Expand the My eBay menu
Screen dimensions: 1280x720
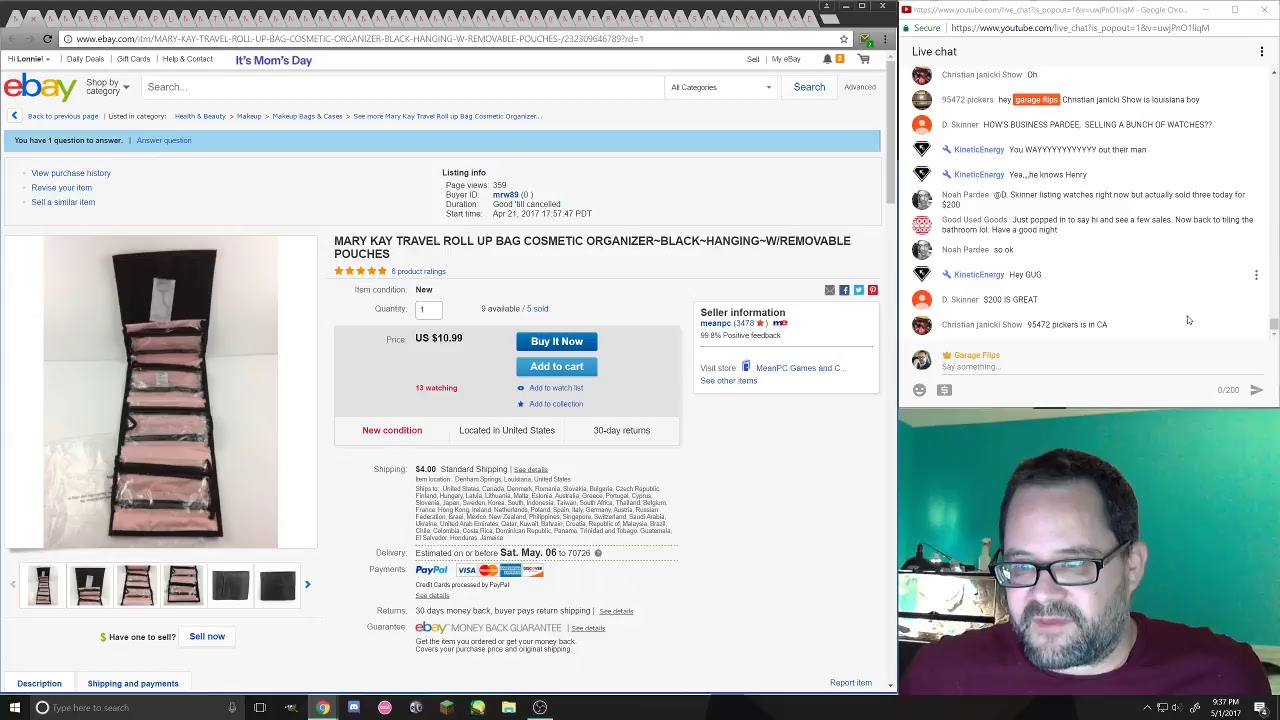pos(786,59)
